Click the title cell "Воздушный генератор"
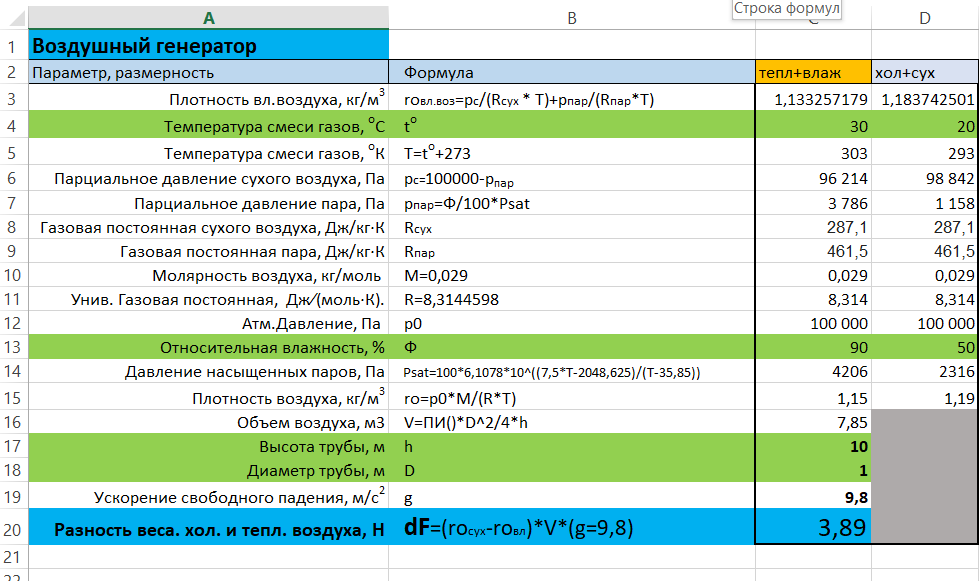The image size is (979, 581). (x=209, y=46)
